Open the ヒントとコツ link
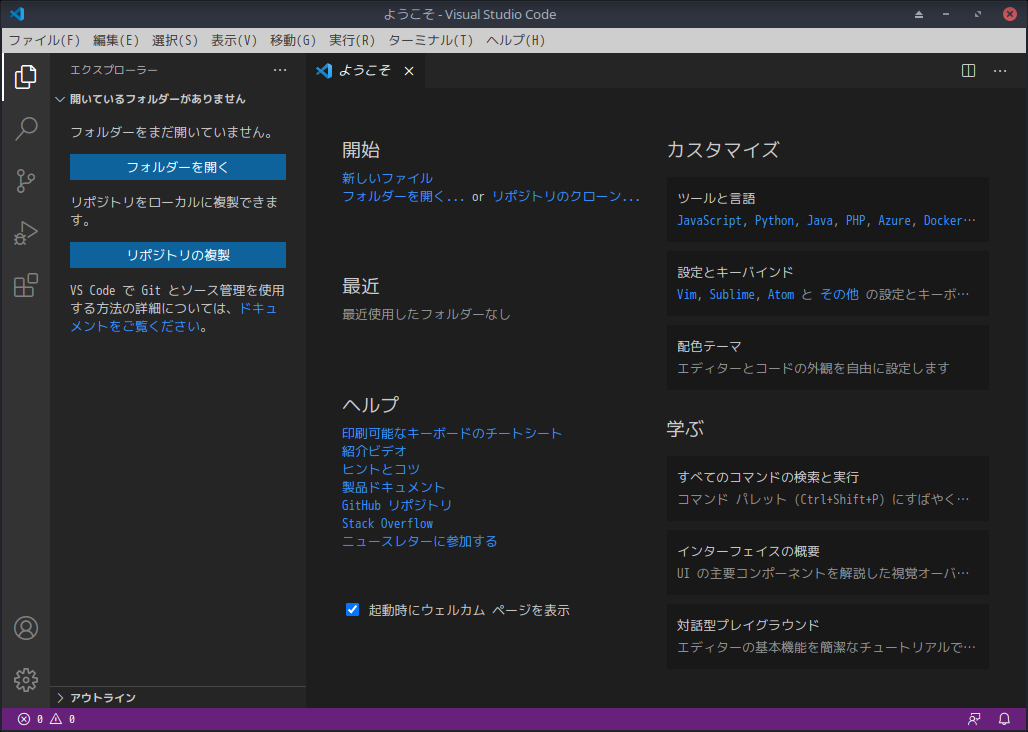The height and width of the screenshot is (732, 1028). [x=381, y=469]
